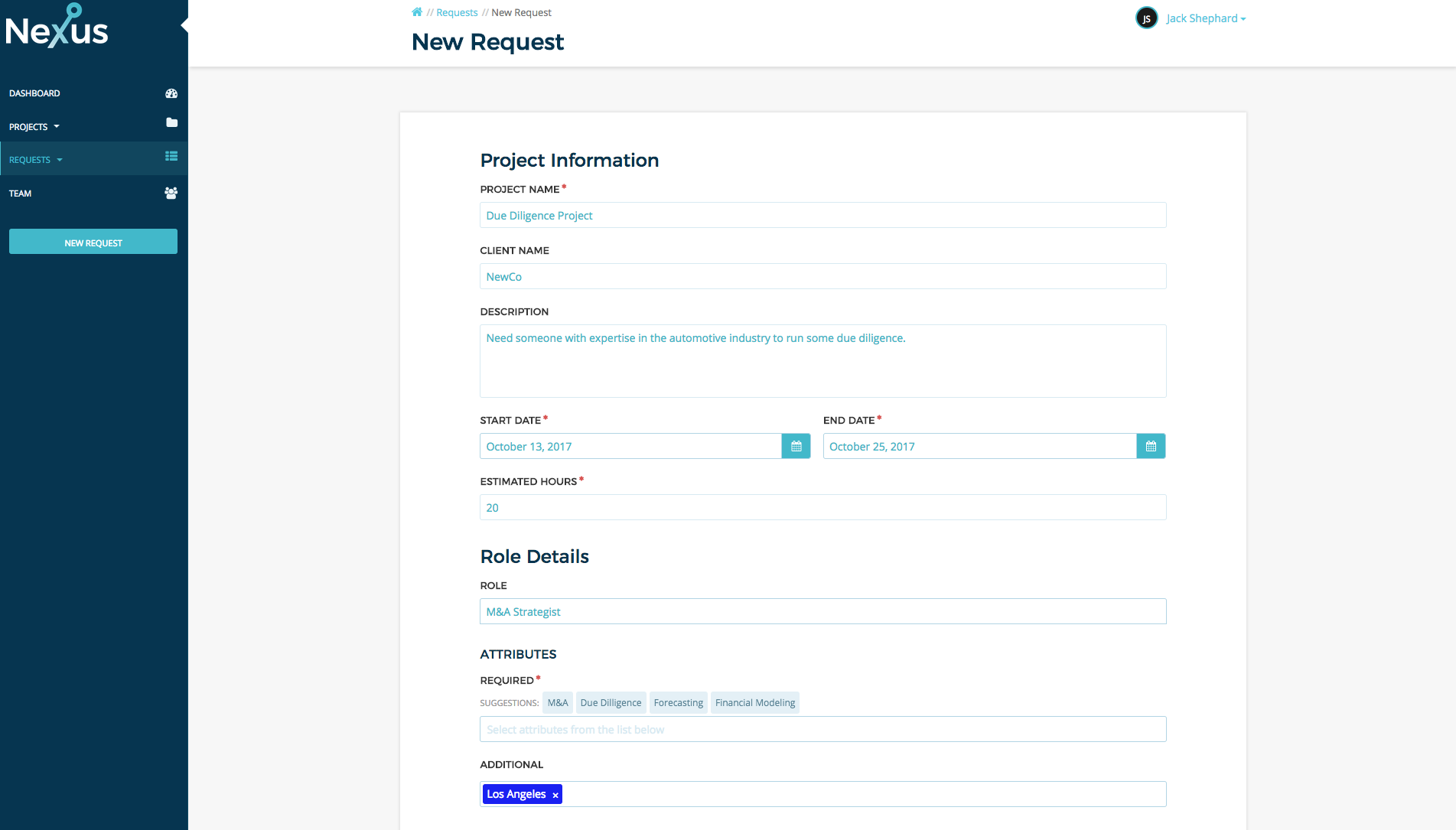Click the Team group icon

[x=171, y=193]
